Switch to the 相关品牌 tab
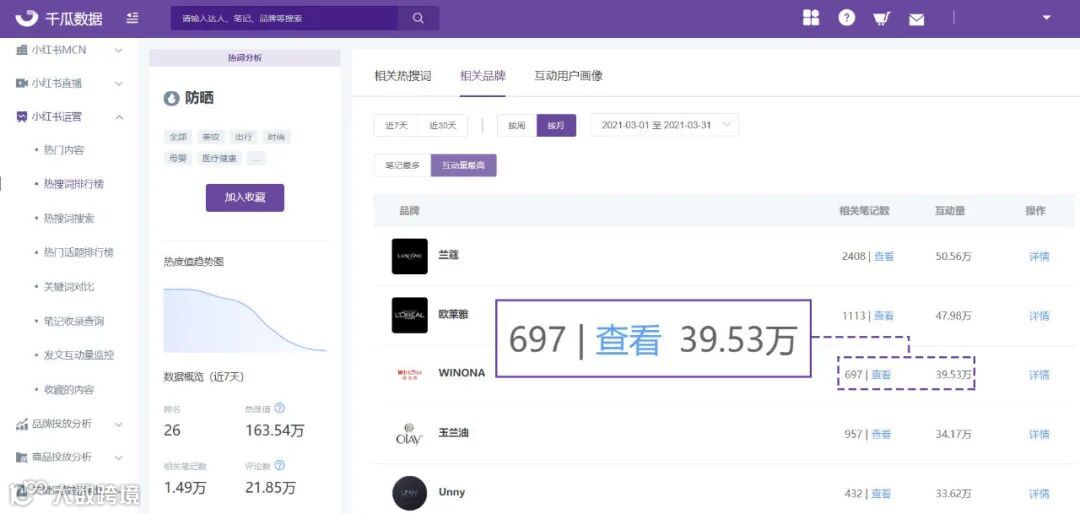Image resolution: width=1080 pixels, height=514 pixels. point(483,76)
